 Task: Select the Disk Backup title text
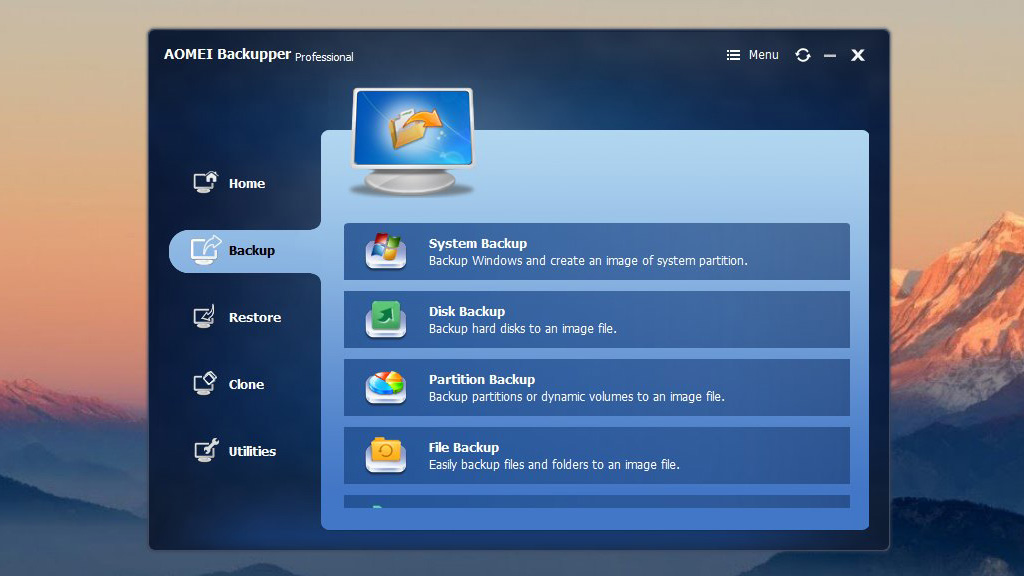pyautogui.click(x=466, y=311)
